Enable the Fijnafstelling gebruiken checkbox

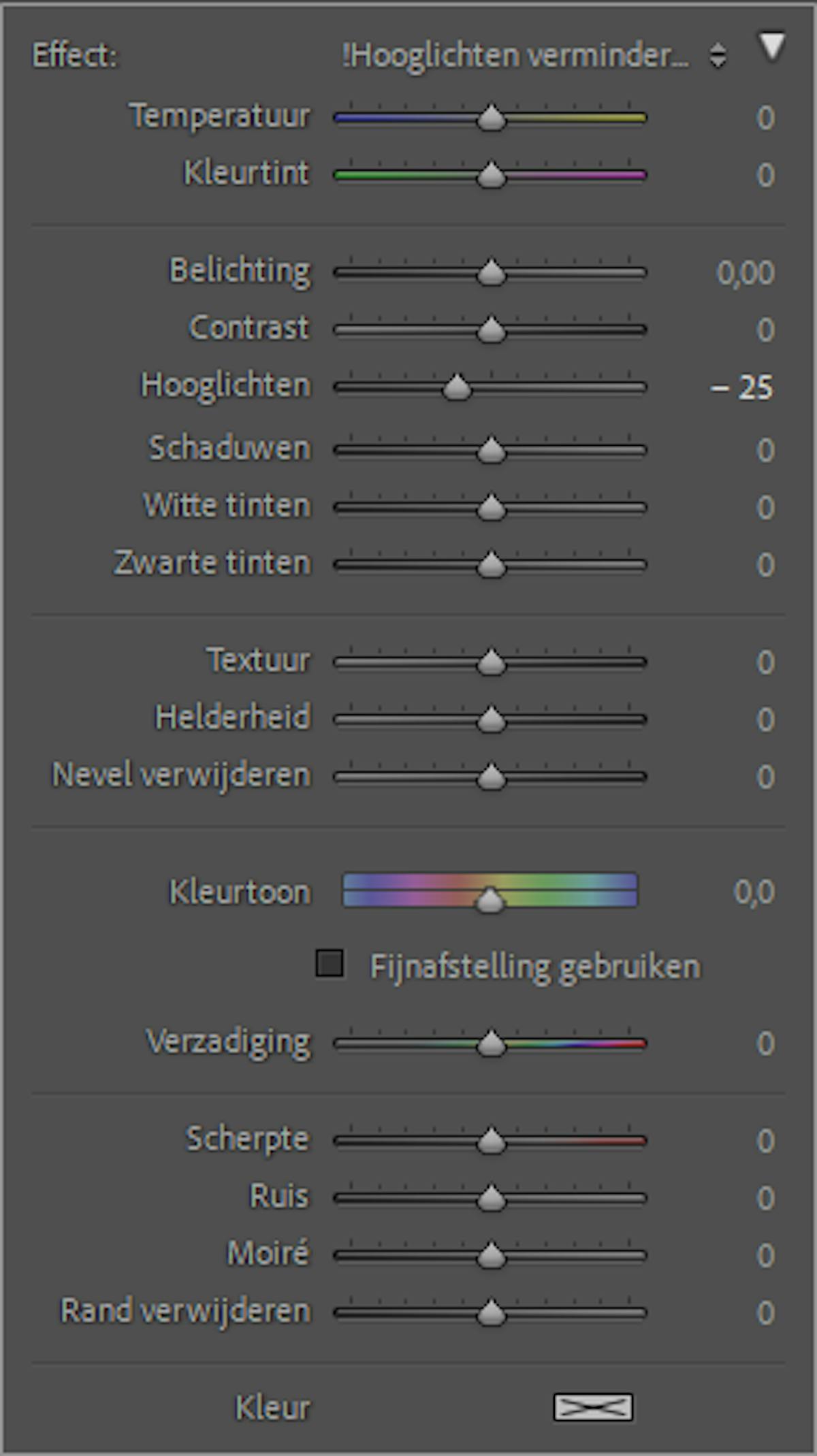[330, 964]
